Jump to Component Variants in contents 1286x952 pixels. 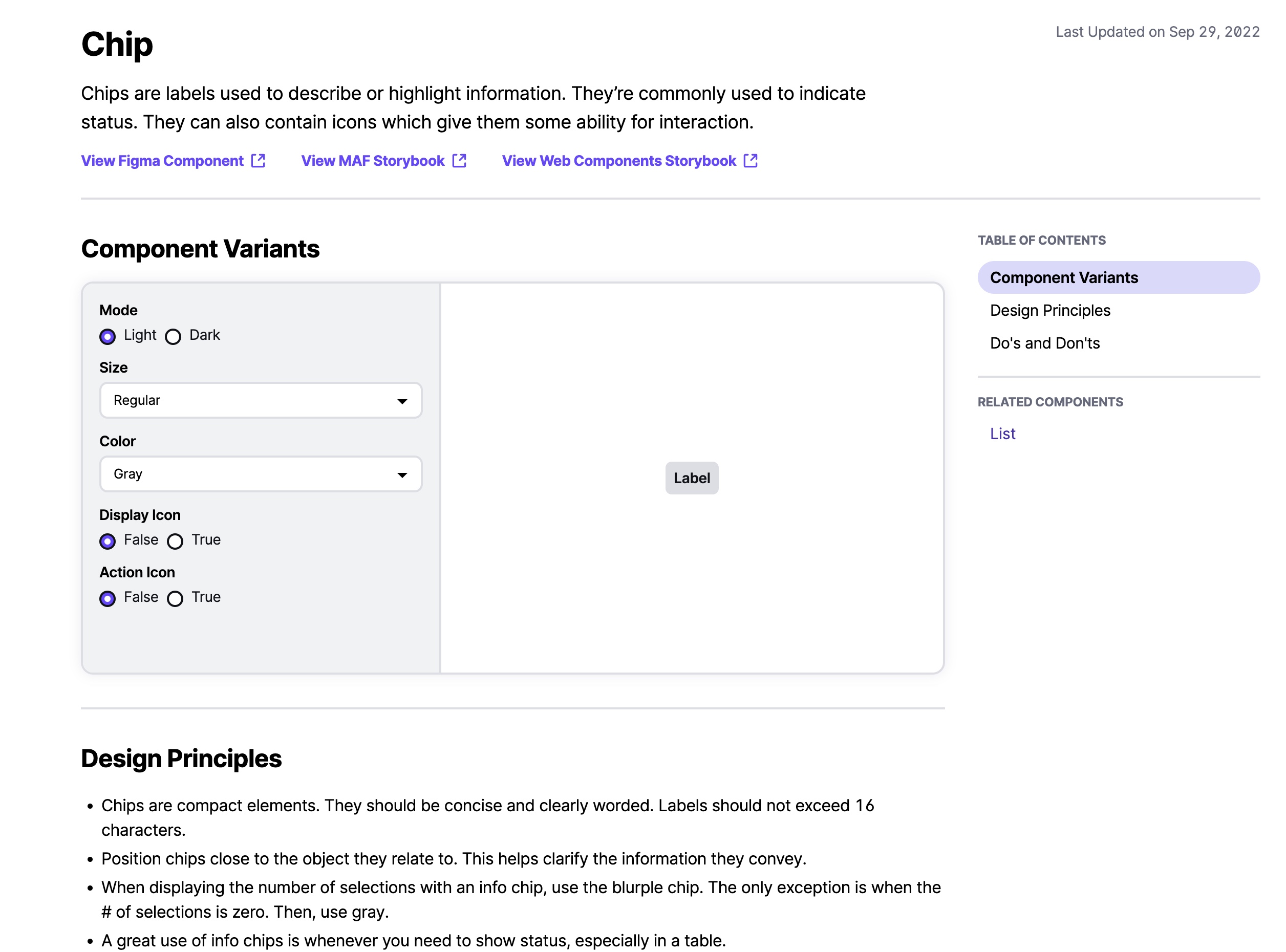[x=1063, y=278]
